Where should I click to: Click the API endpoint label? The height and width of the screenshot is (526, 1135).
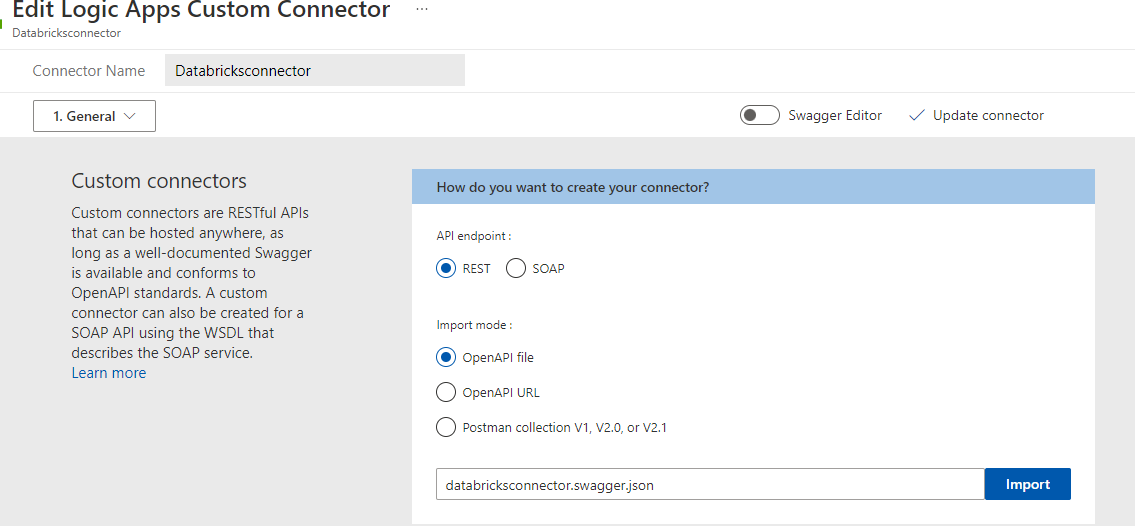pyautogui.click(x=474, y=237)
